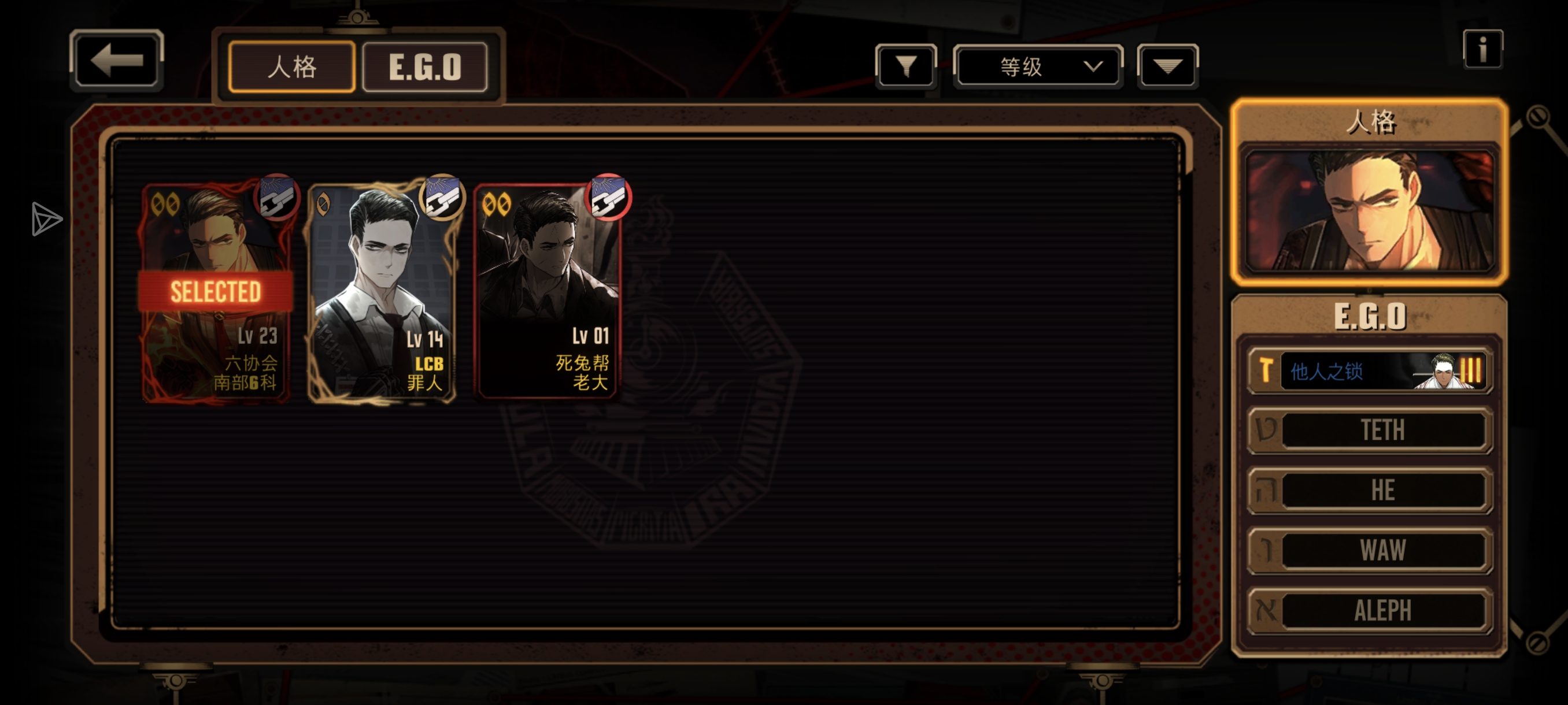The height and width of the screenshot is (705, 1568).
Task: Click the weapon badge on the 六协会 card
Action: click(277, 197)
